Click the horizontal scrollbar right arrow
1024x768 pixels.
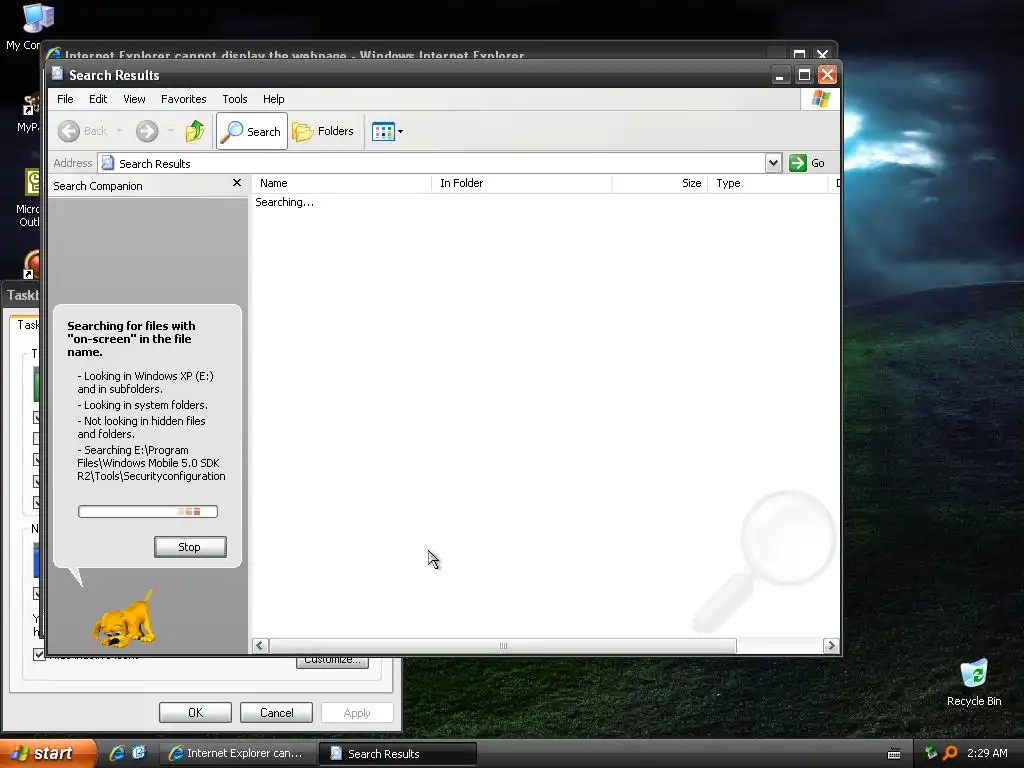tap(831, 646)
